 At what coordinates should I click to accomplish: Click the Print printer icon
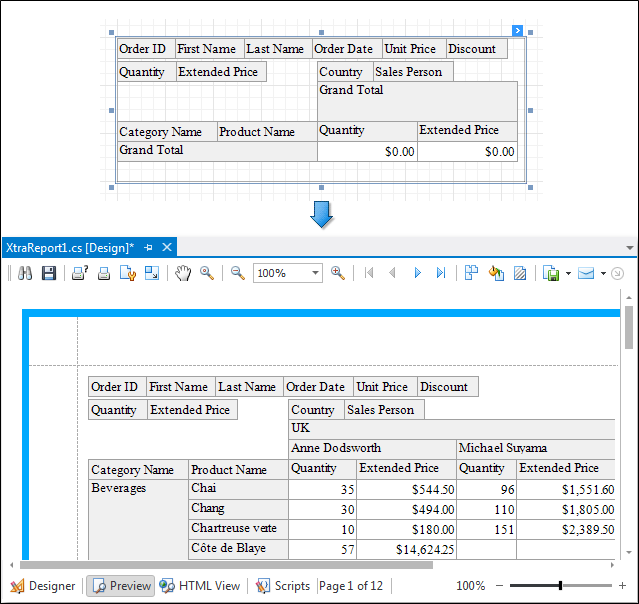(x=103, y=273)
